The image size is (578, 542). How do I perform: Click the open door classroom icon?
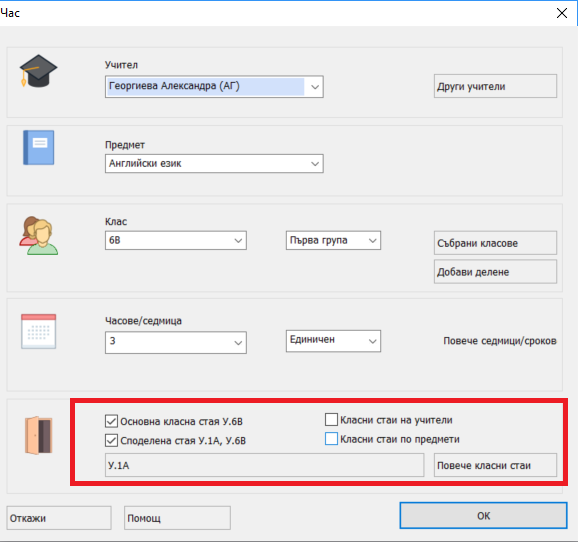[x=39, y=435]
